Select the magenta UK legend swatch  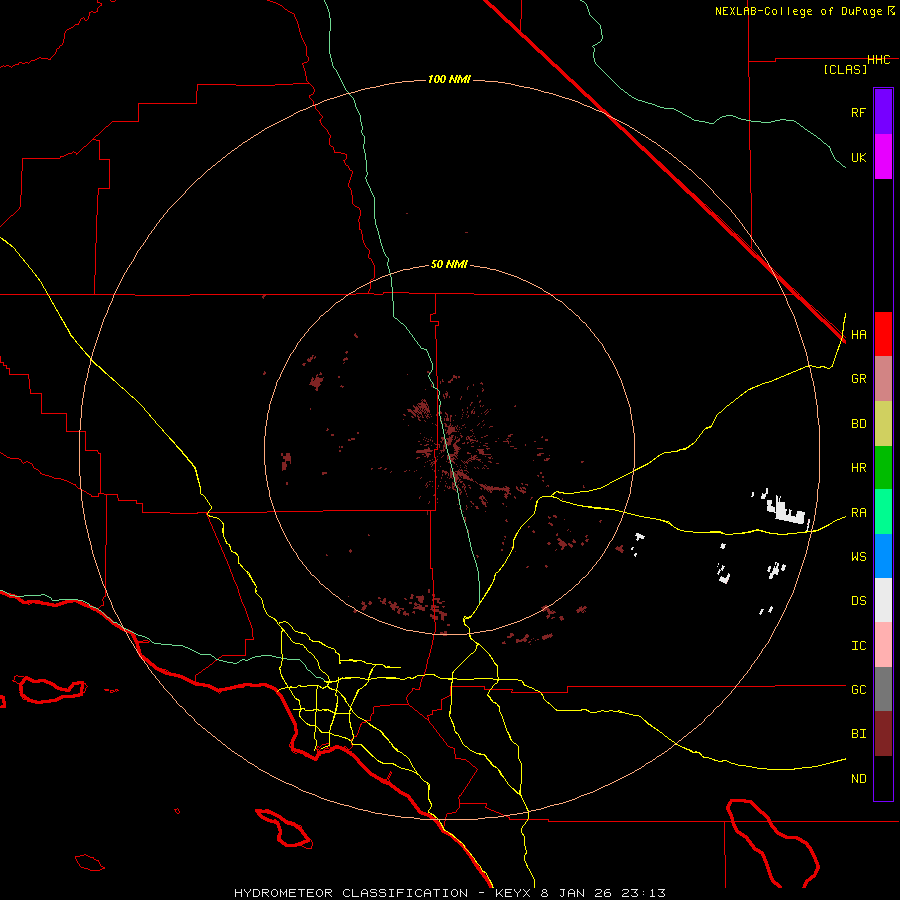(883, 157)
